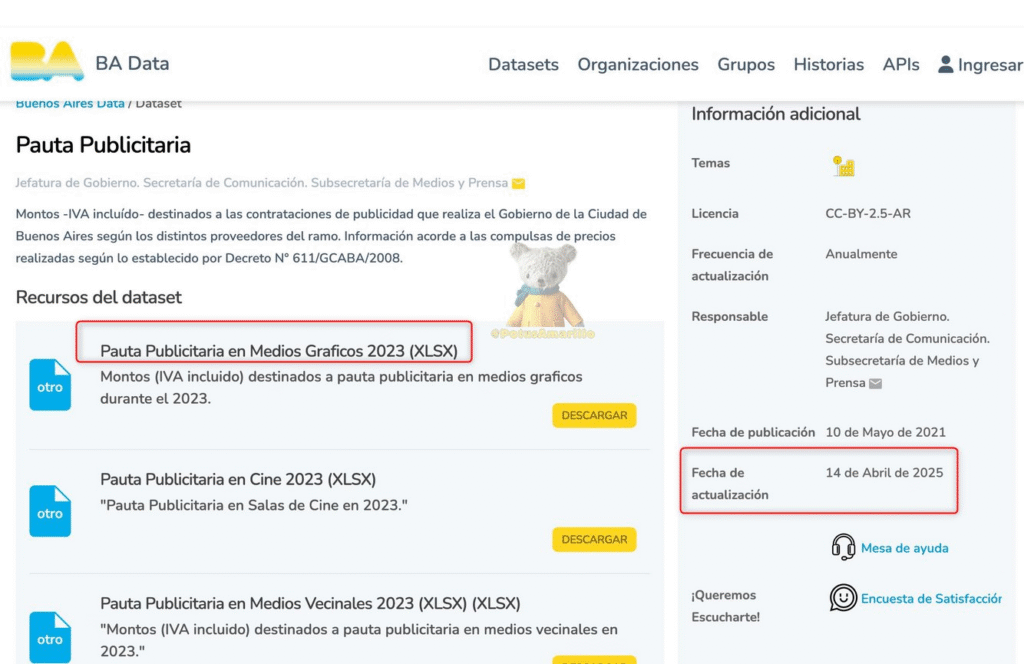Select Historias in the top navigation

click(x=828, y=65)
